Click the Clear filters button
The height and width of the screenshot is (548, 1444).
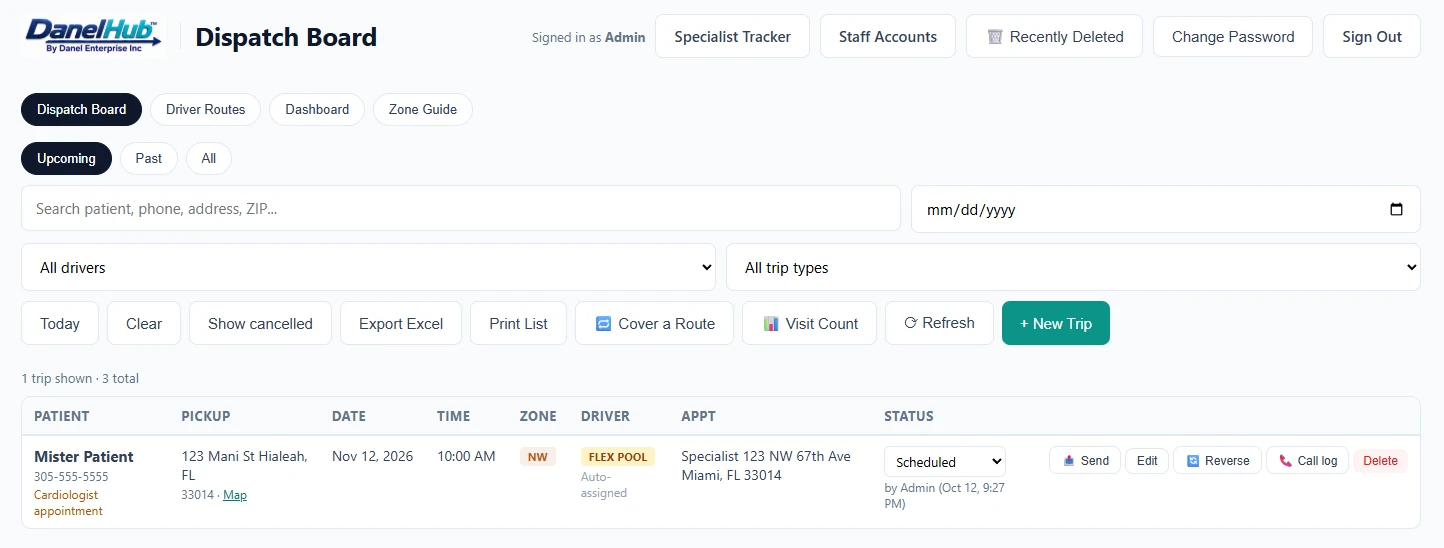tap(144, 323)
